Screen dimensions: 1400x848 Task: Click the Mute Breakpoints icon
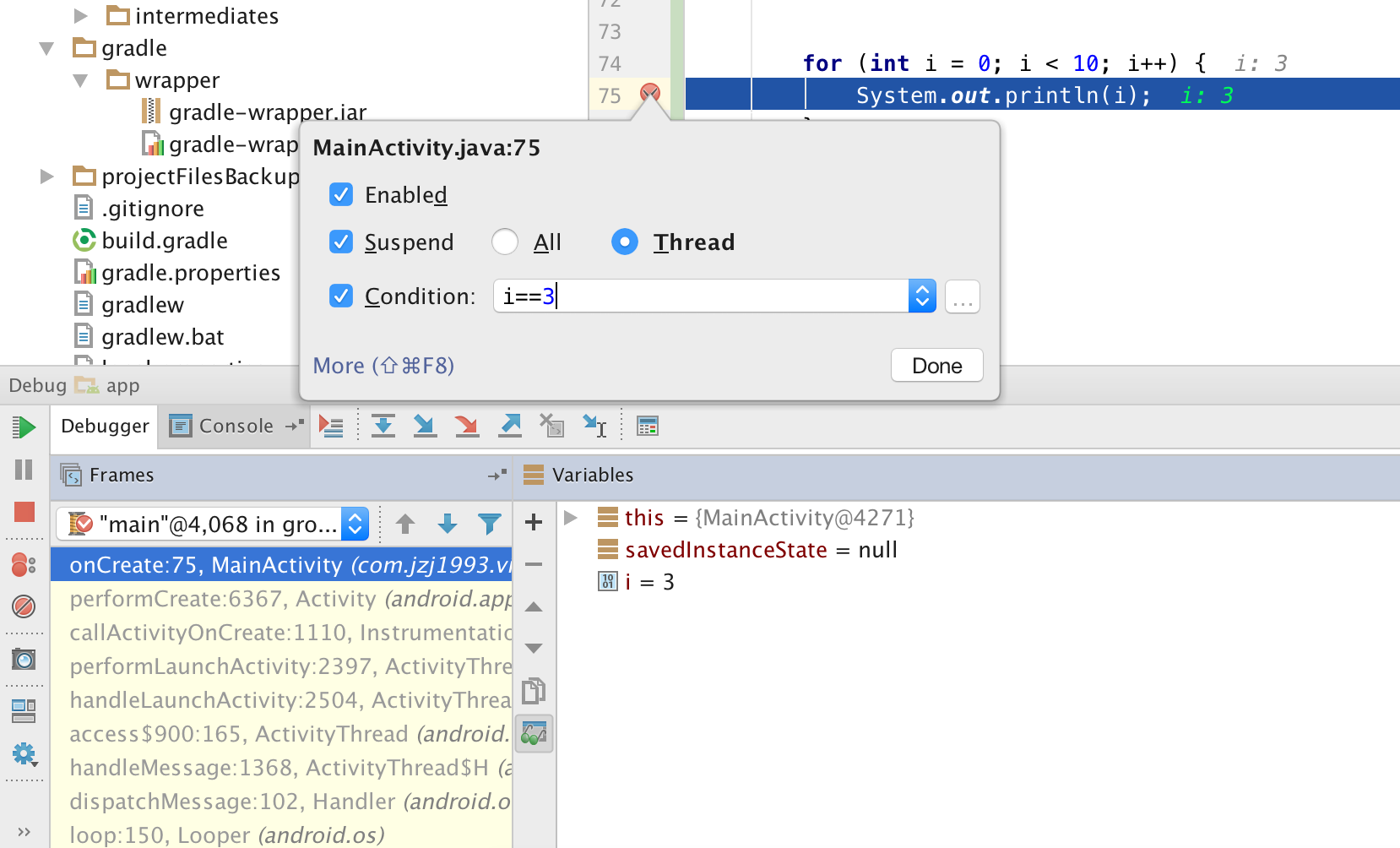pos(24,606)
